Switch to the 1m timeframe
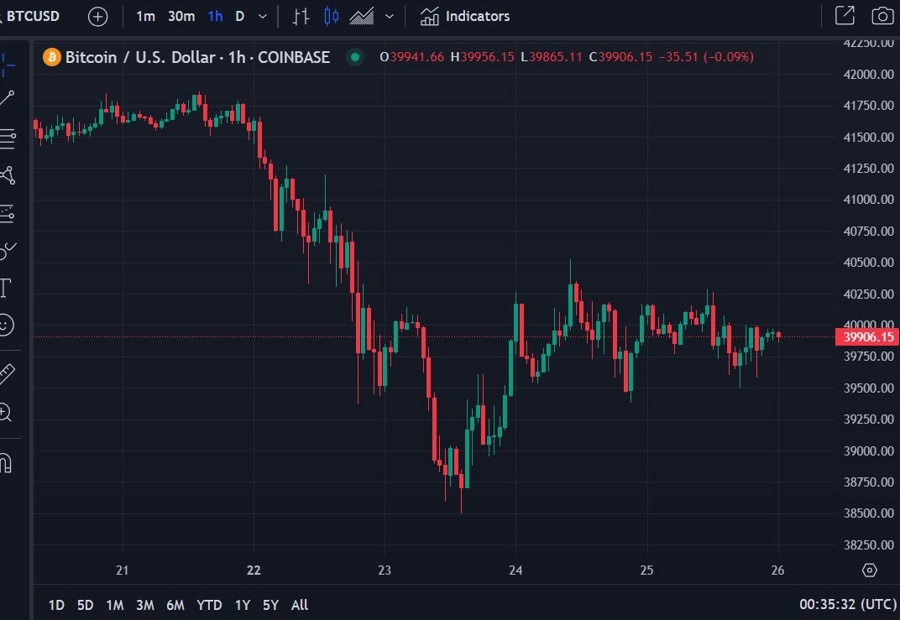This screenshot has width=900, height=620. pyautogui.click(x=145, y=17)
